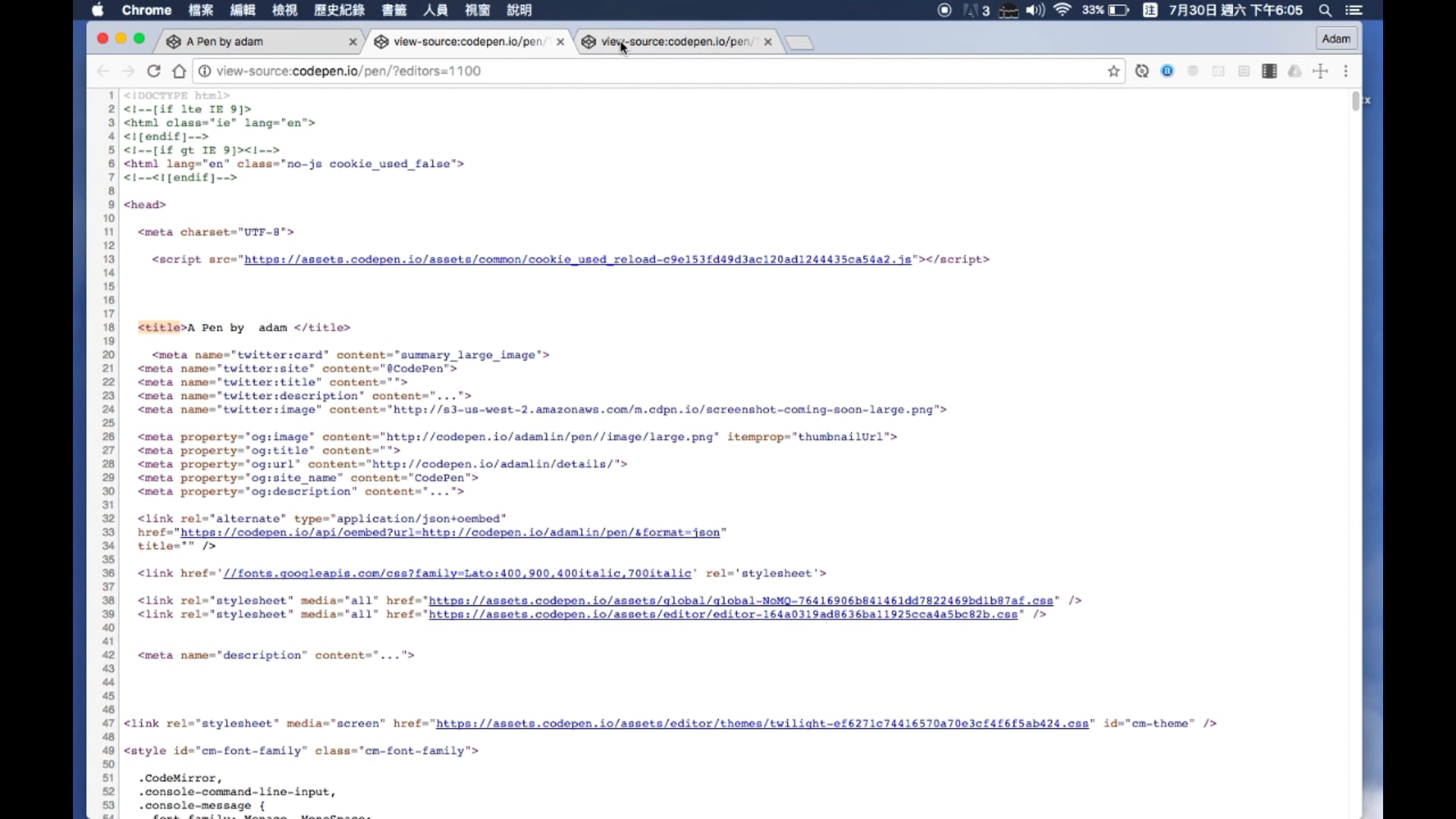The image size is (1456, 819).
Task: Open the Google Drive extension icon
Action: tap(1295, 71)
